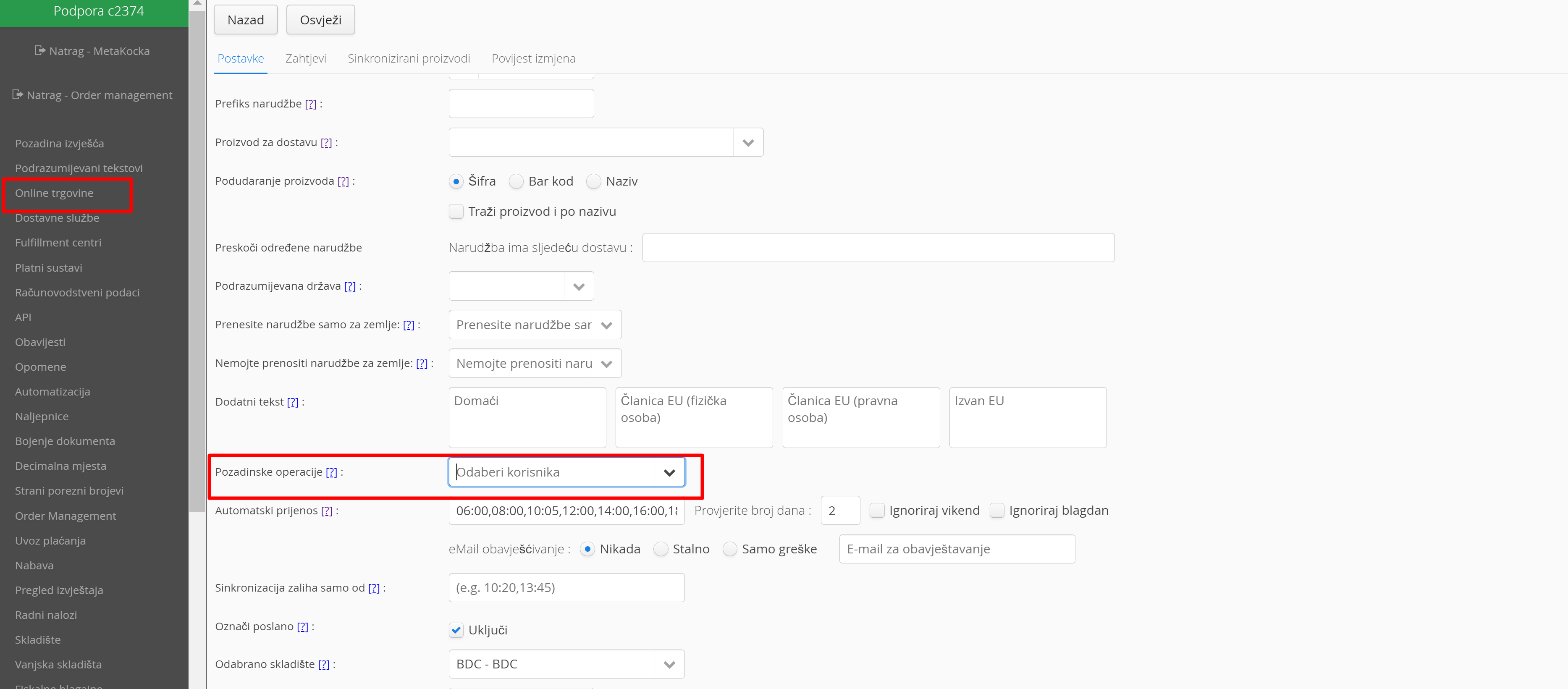Switch to the Zahtjevi tab
Screen dimensions: 1568x689
point(306,58)
